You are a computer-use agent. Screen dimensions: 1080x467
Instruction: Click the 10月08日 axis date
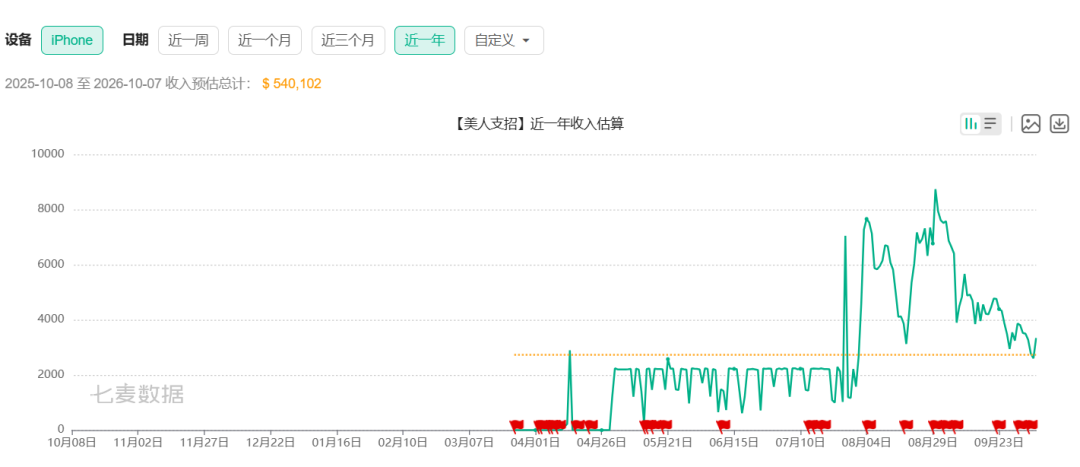(x=72, y=443)
